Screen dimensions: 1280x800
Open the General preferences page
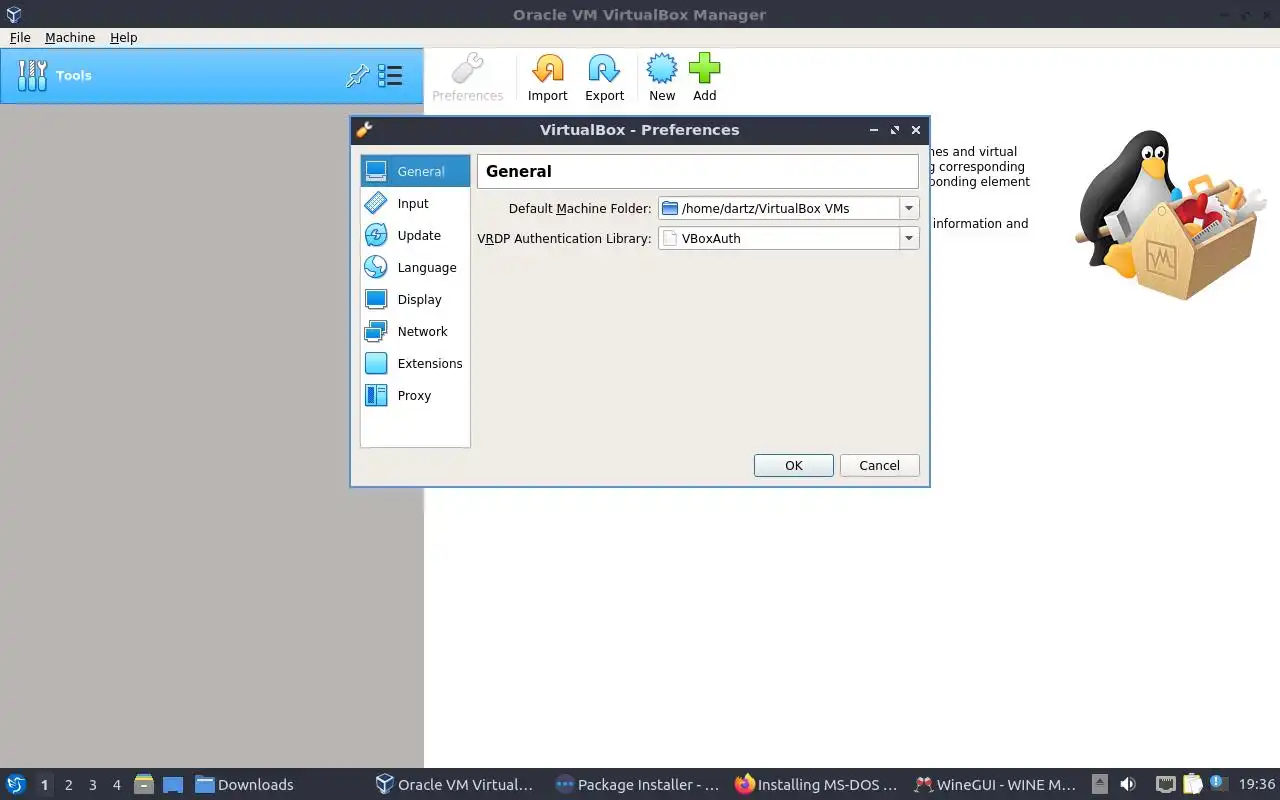415,171
